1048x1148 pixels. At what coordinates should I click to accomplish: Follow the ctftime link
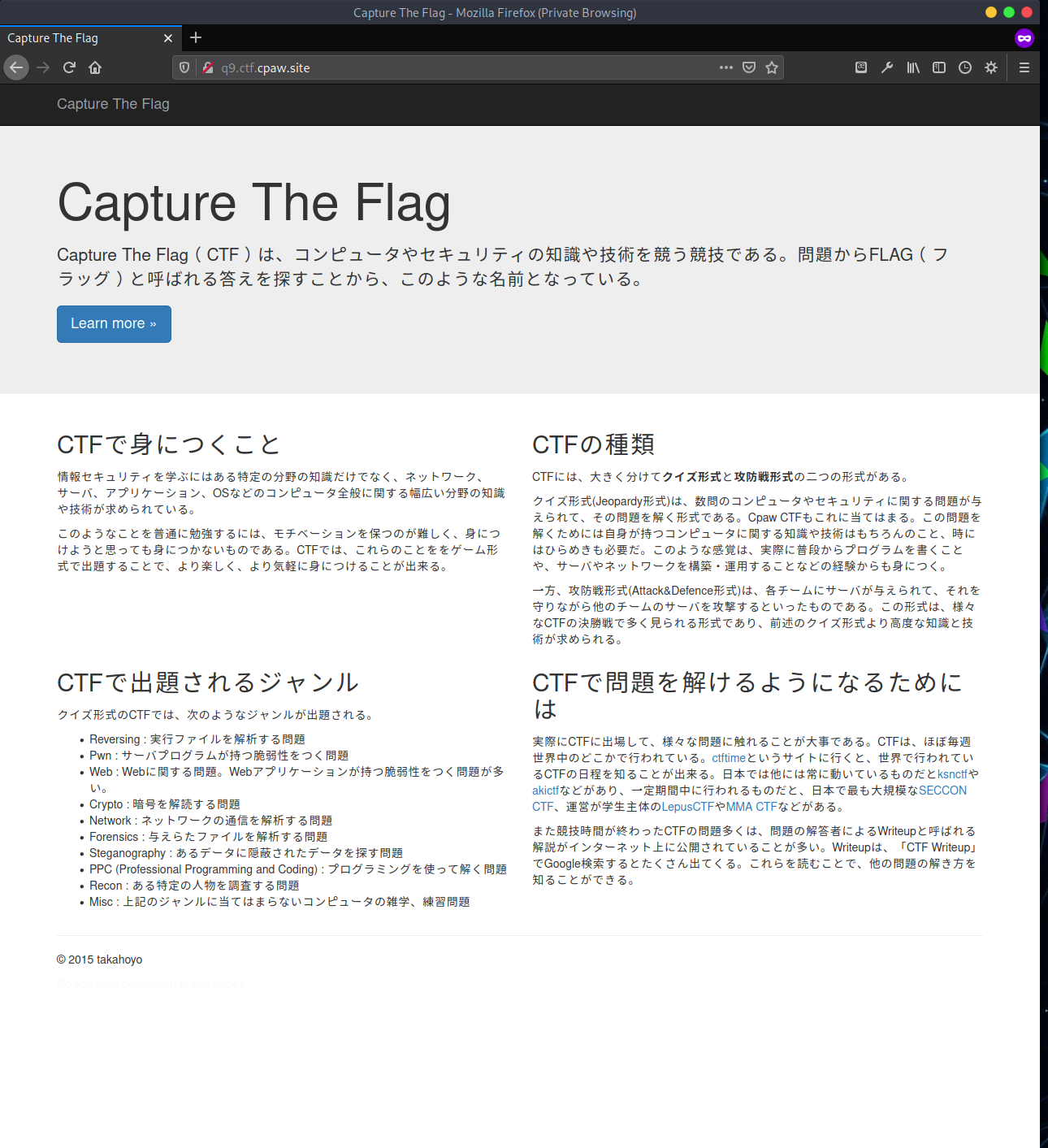[x=729, y=758]
